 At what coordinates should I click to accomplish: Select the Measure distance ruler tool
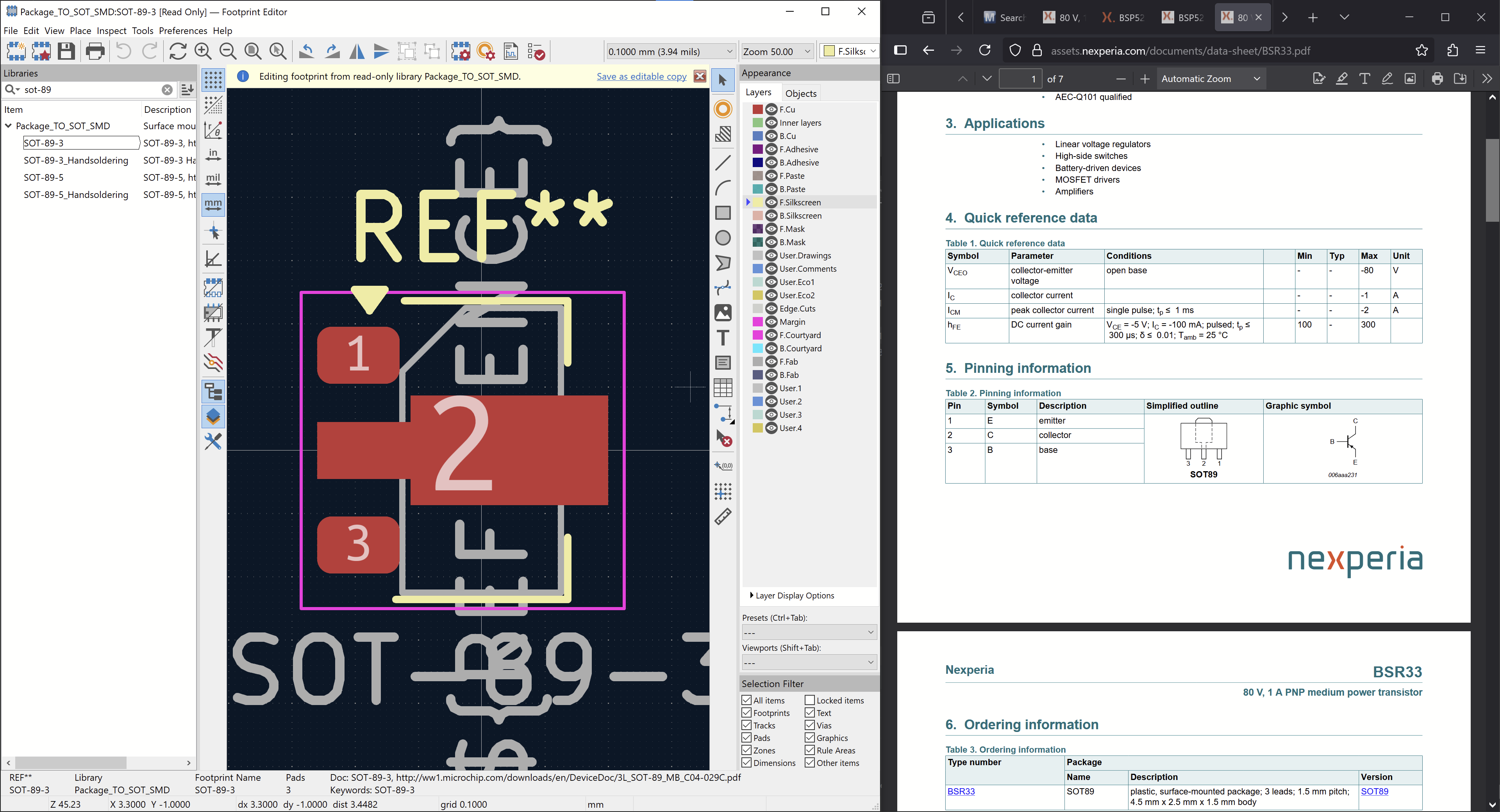click(x=723, y=516)
